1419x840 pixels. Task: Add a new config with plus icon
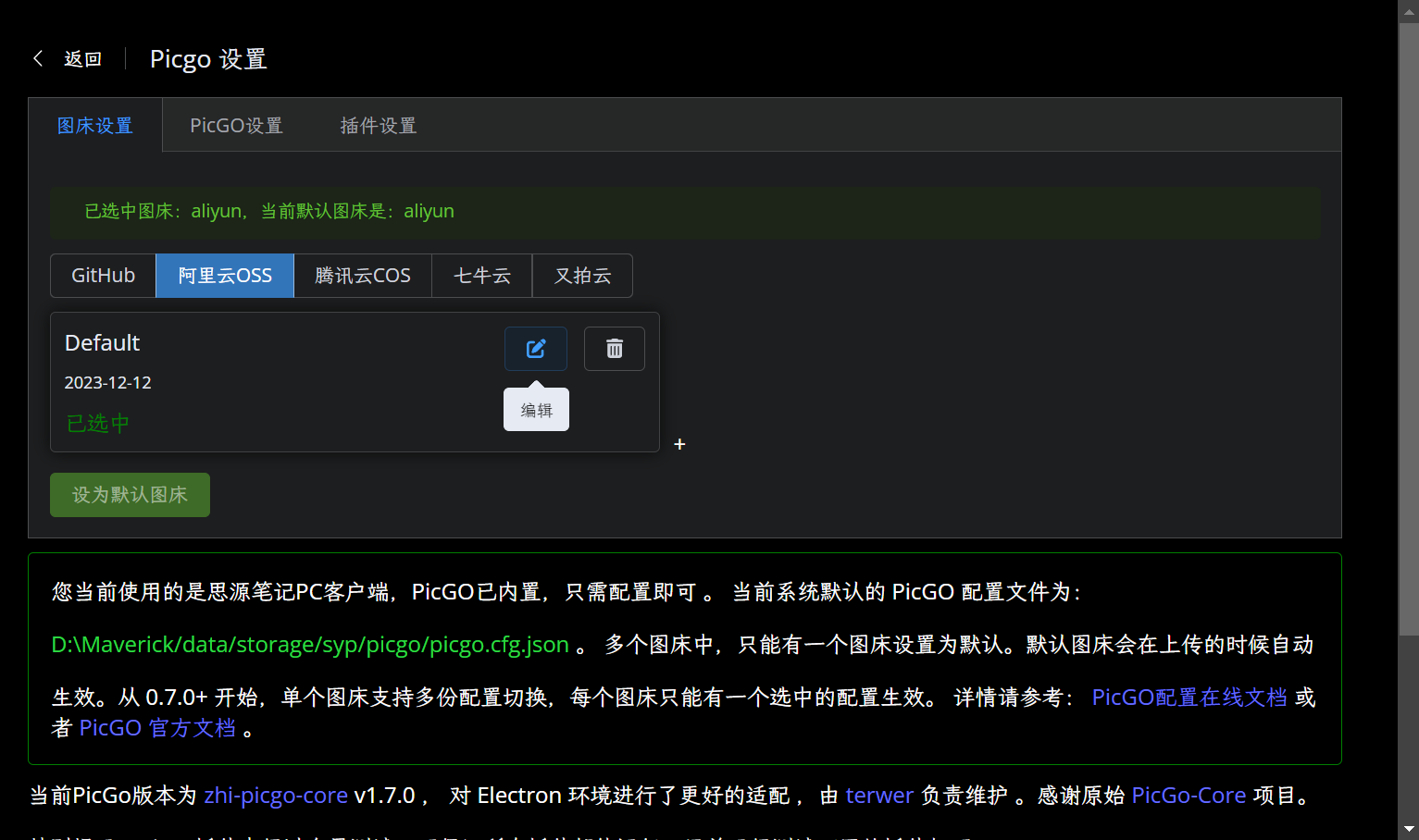click(x=679, y=444)
